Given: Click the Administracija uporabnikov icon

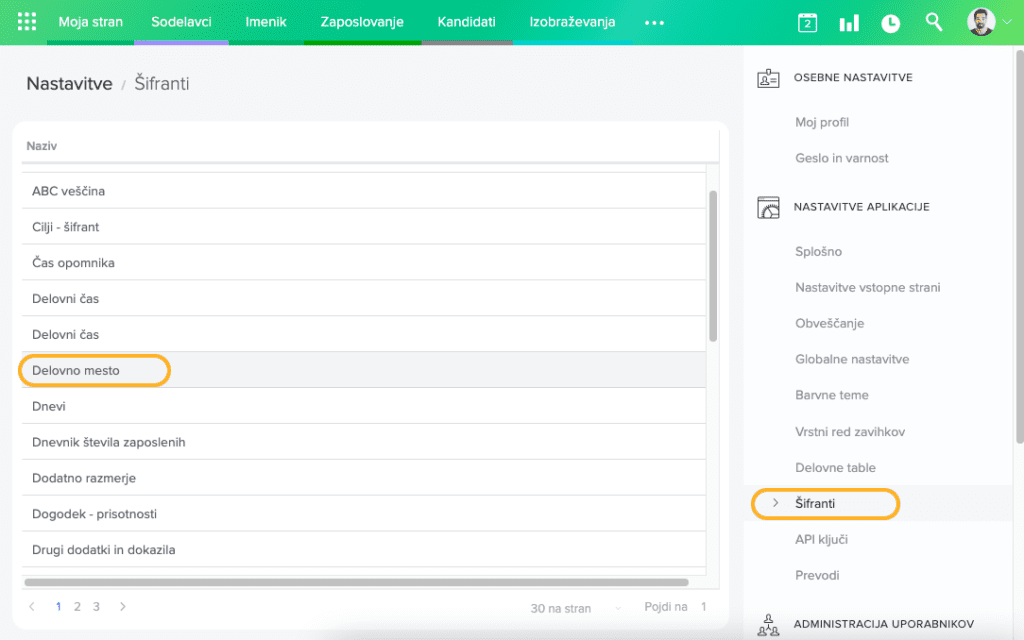Looking at the screenshot, I should (768, 625).
